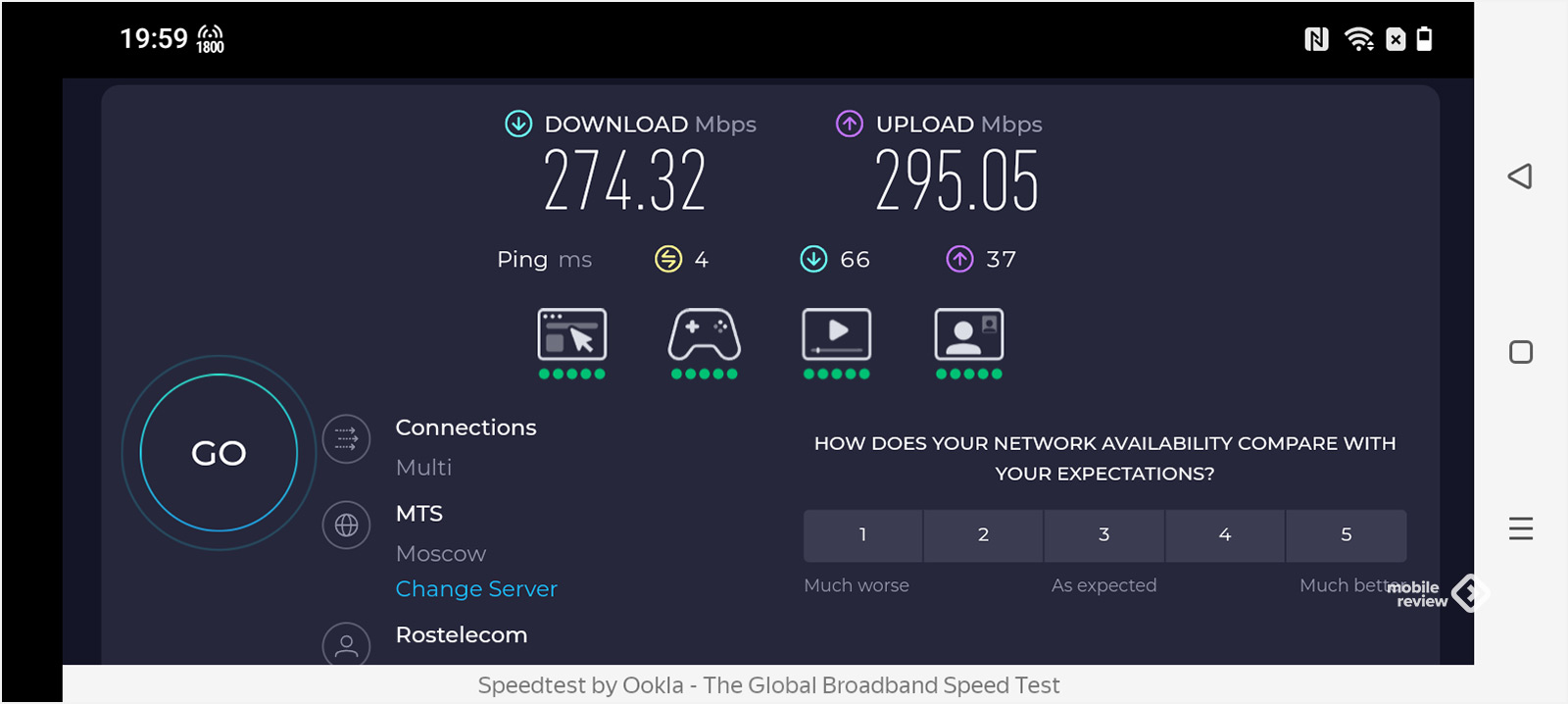Image resolution: width=1568 pixels, height=704 pixels.
Task: Click the yellow idle ping latency icon
Action: tap(668, 259)
